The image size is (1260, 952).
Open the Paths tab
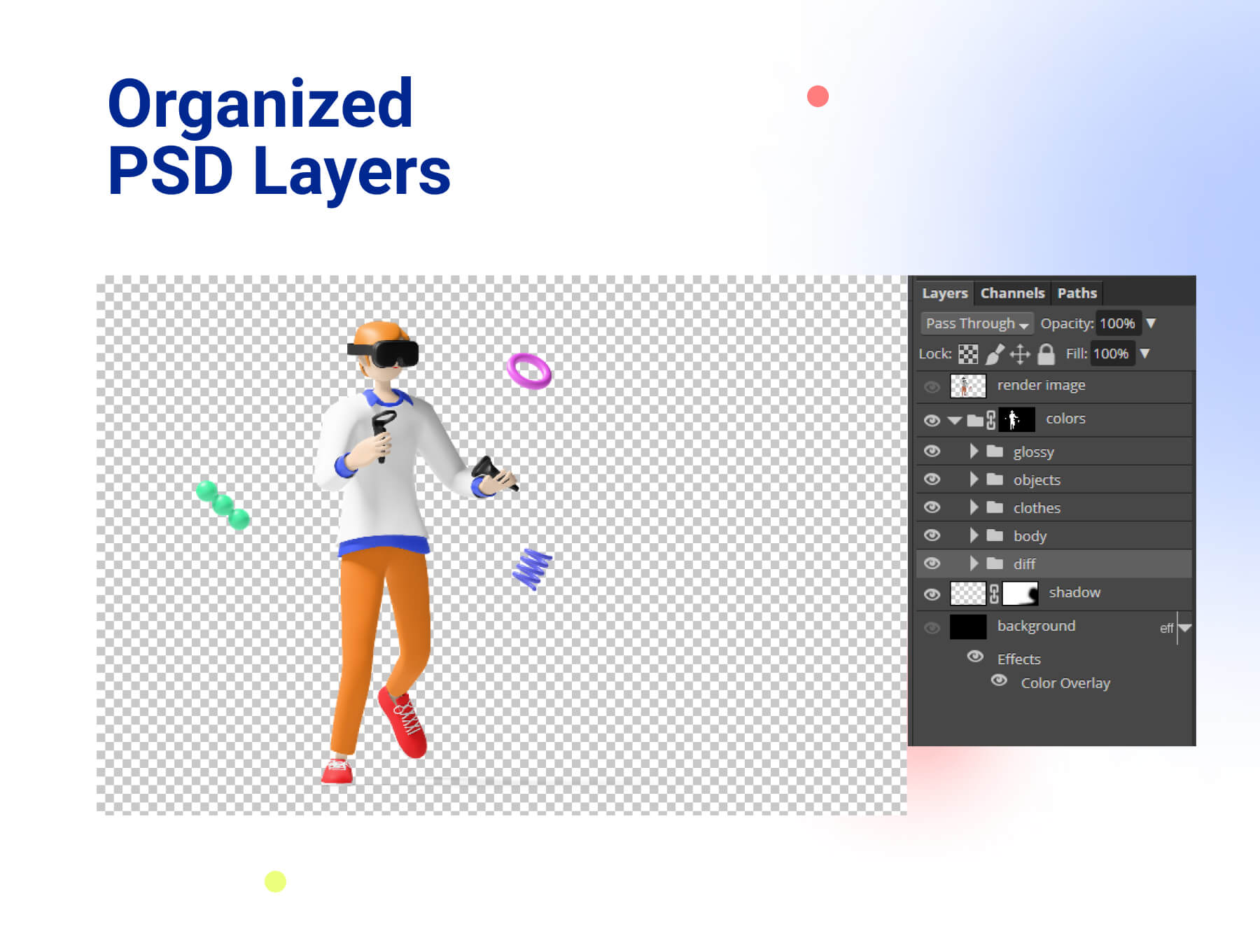tap(1077, 293)
